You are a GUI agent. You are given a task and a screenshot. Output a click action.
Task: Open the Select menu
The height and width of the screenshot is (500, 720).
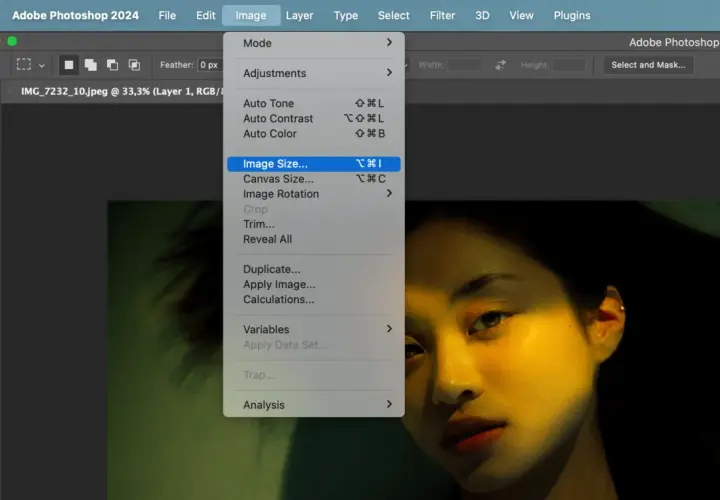394,16
